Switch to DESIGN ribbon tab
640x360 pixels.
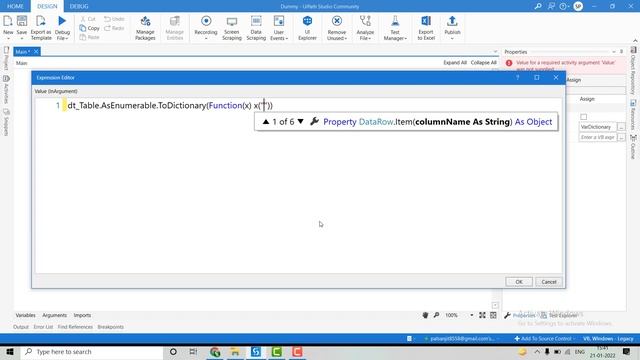click(x=47, y=6)
